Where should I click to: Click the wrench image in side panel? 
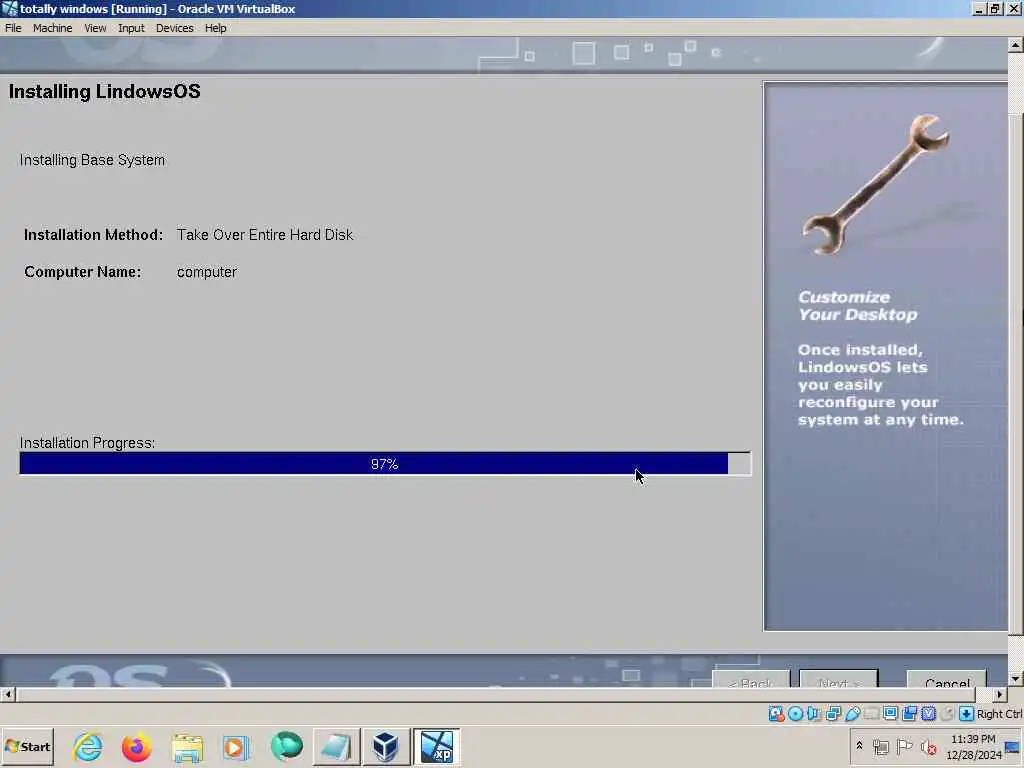coord(876,184)
